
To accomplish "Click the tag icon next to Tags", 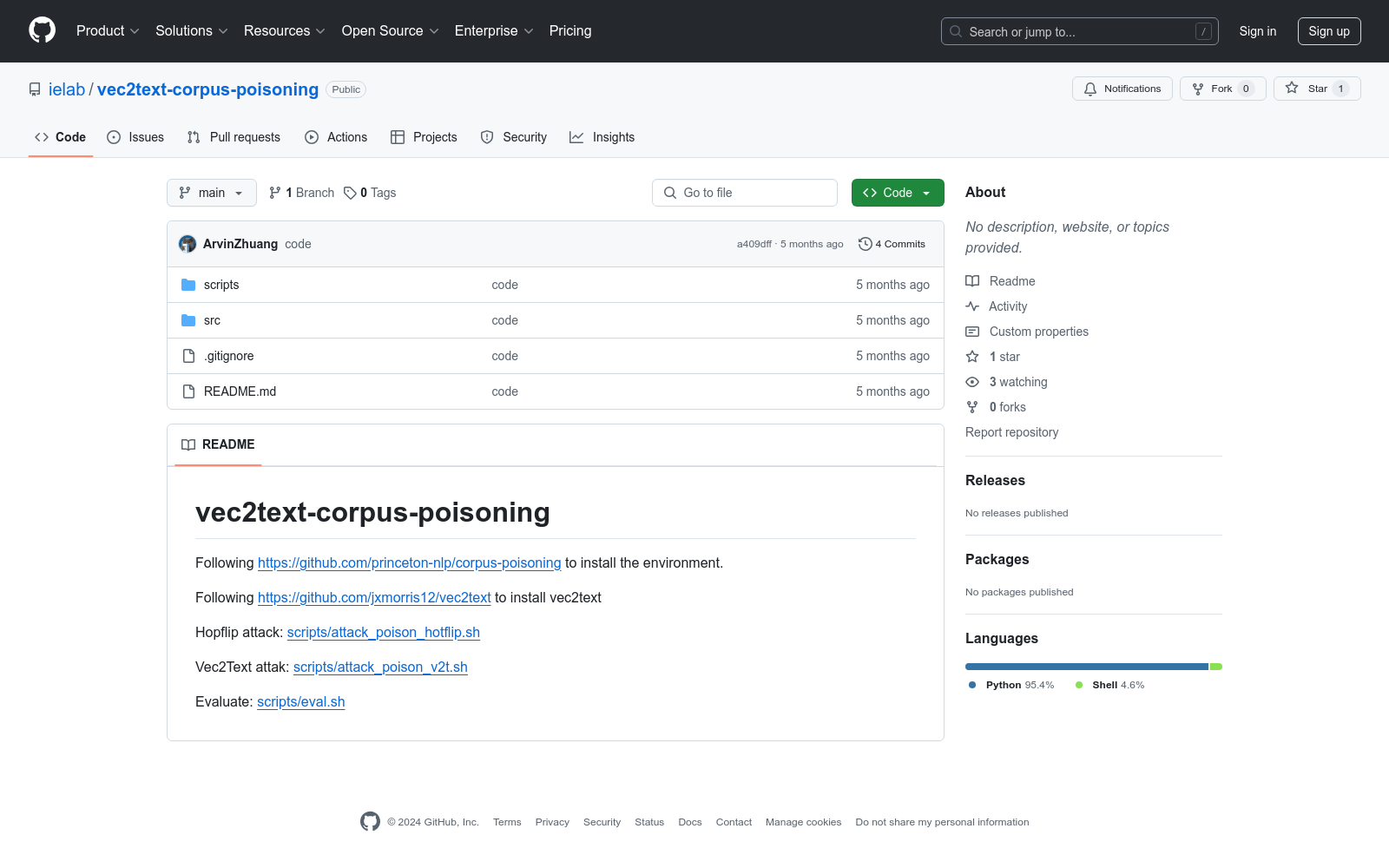I will click(350, 193).
